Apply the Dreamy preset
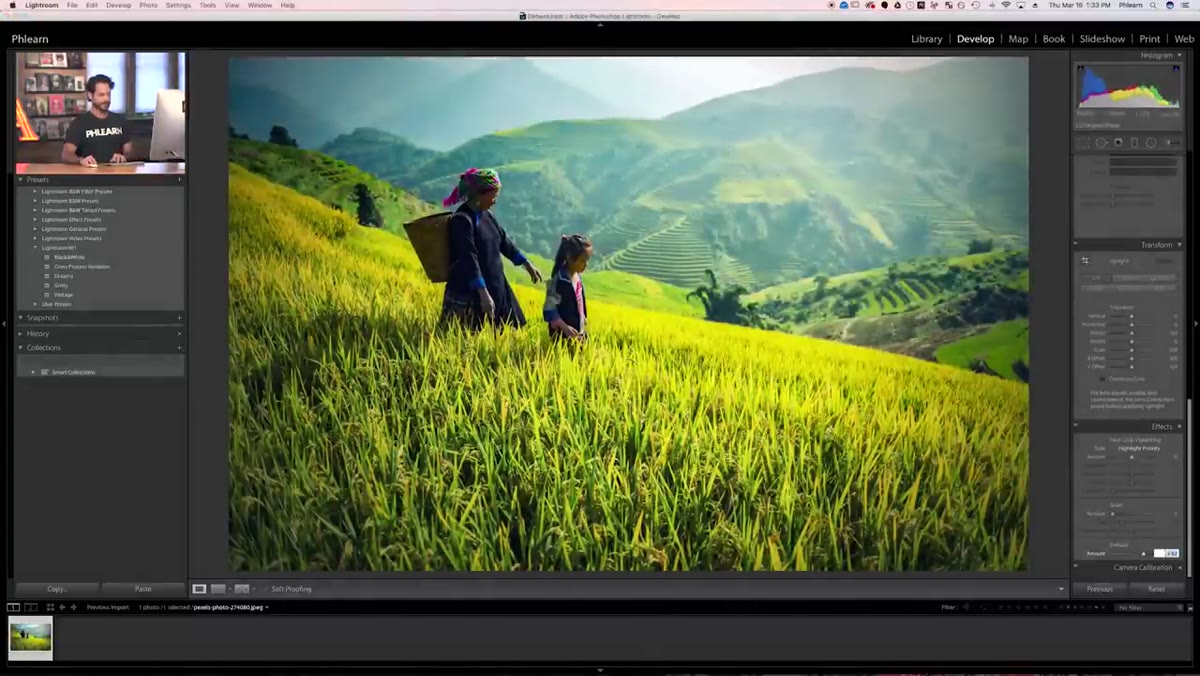1200x676 pixels. 63,276
